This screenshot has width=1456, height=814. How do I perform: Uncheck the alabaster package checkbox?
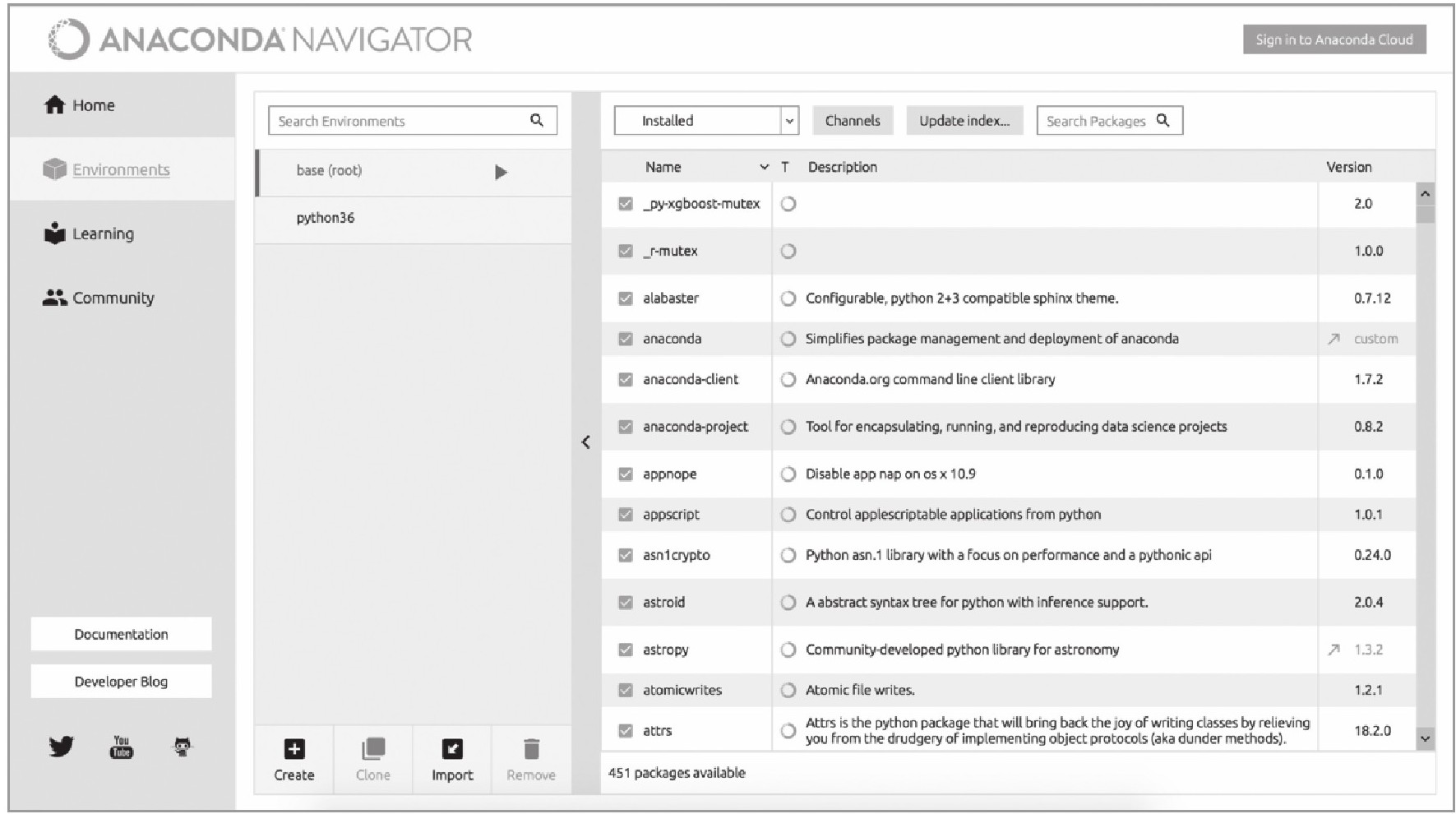pos(626,298)
